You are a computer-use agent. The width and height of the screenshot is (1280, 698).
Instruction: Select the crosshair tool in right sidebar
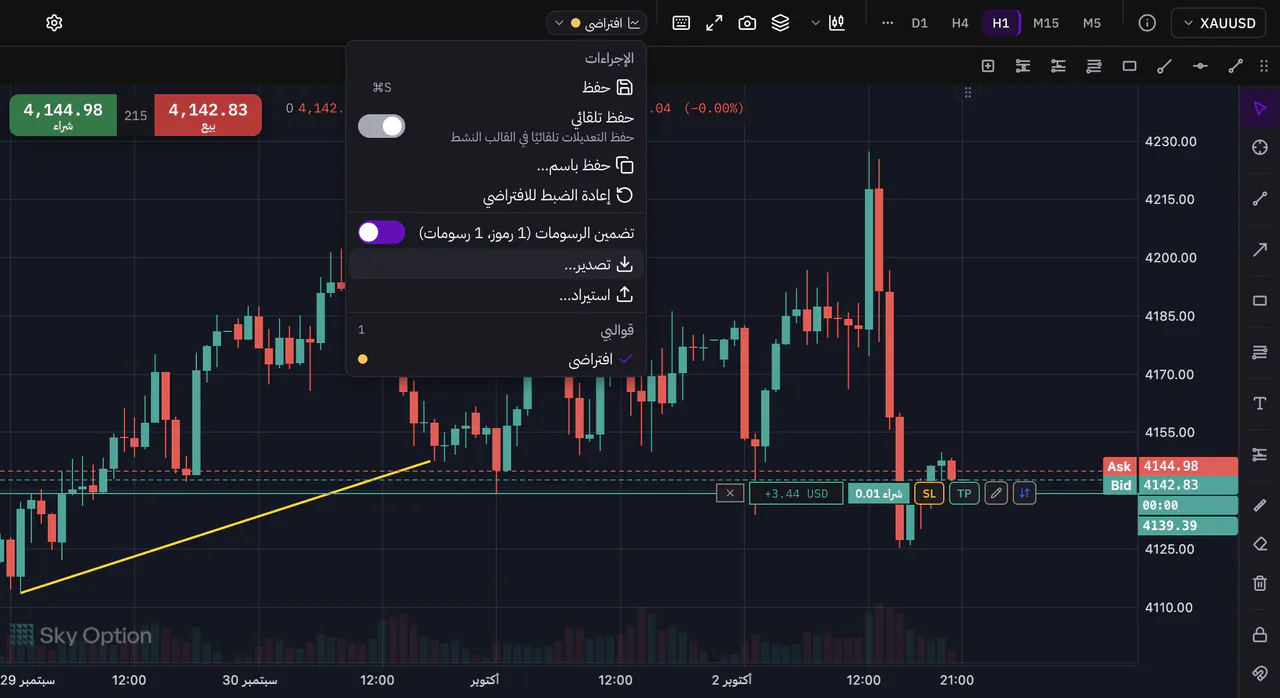tap(1259, 148)
